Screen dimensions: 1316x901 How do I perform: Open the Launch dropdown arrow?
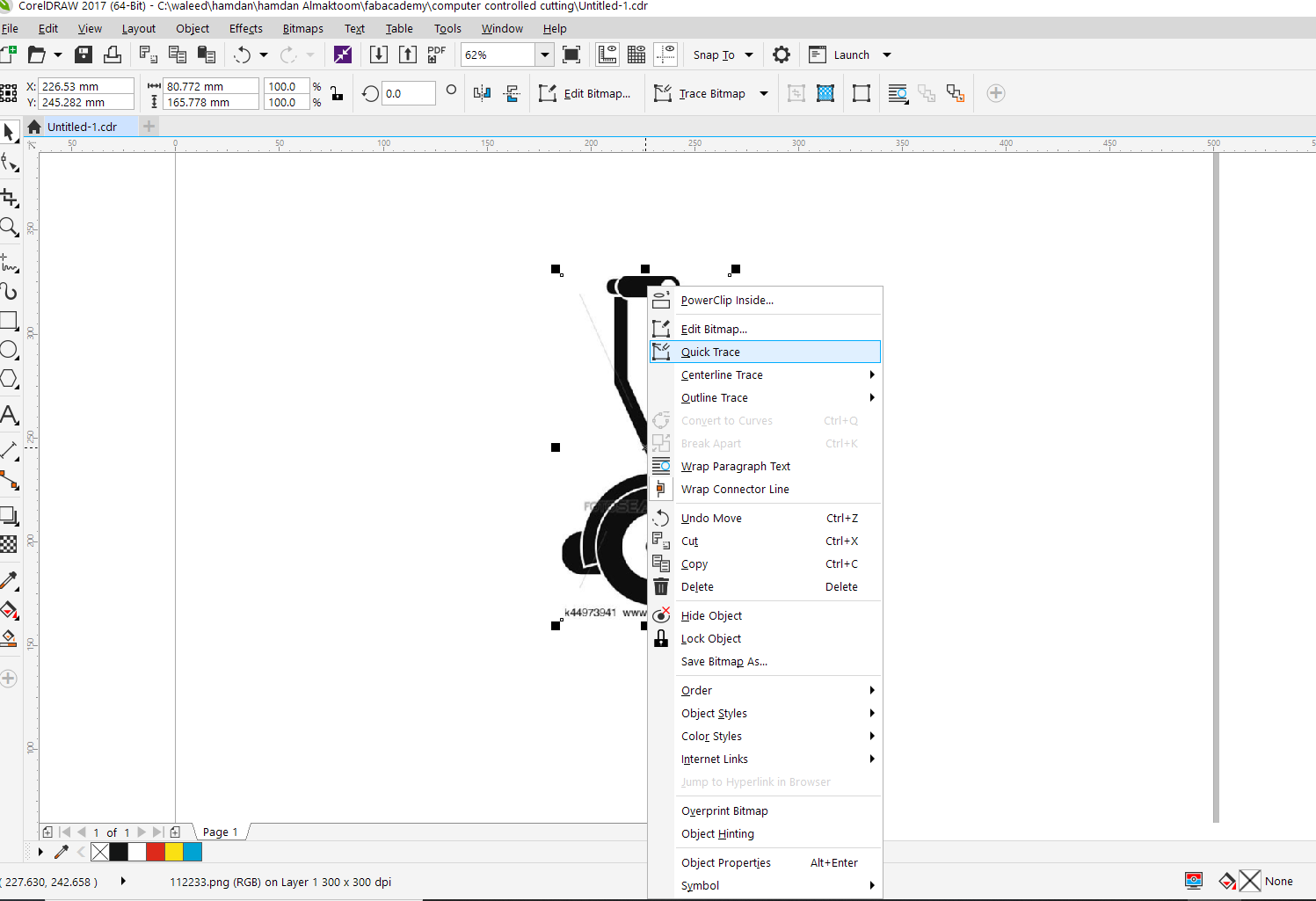pyautogui.click(x=887, y=54)
